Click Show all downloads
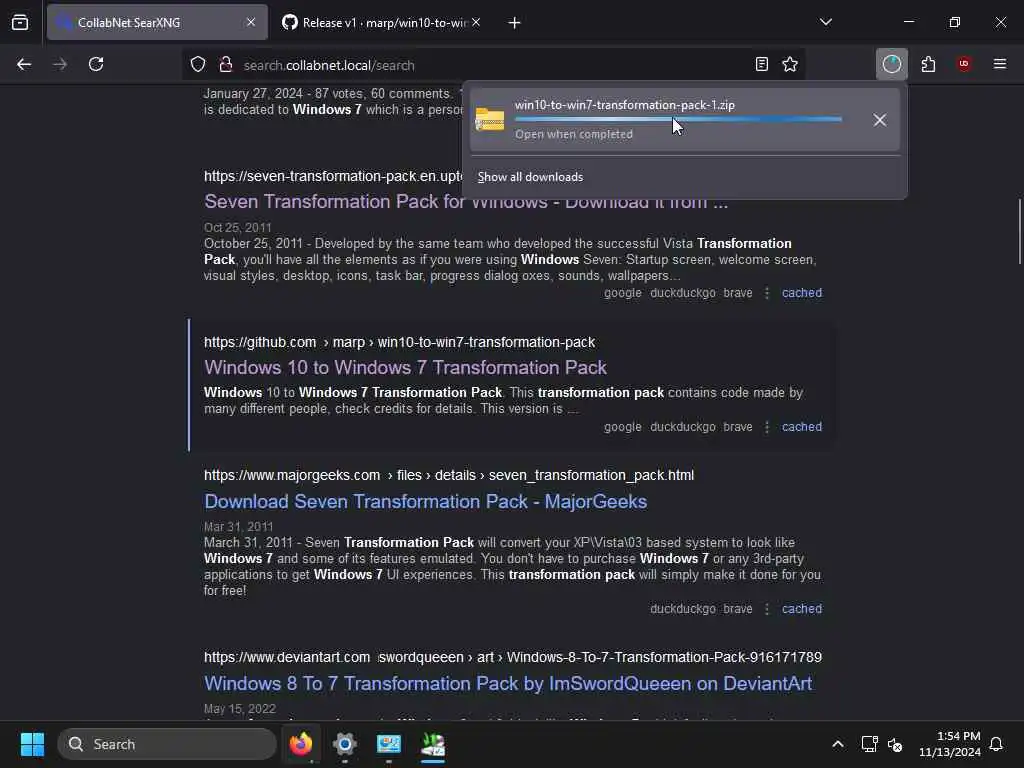Screen dimensions: 1024x768 (530, 177)
